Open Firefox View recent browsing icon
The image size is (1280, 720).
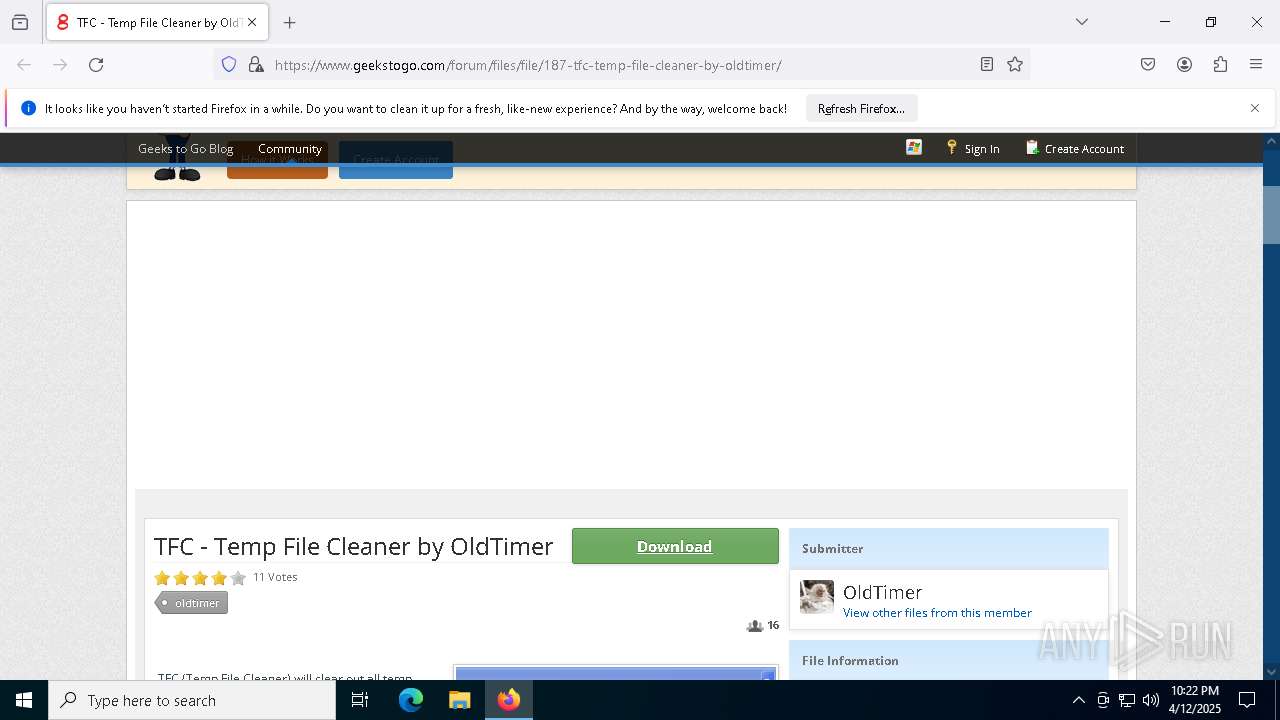[x=20, y=22]
